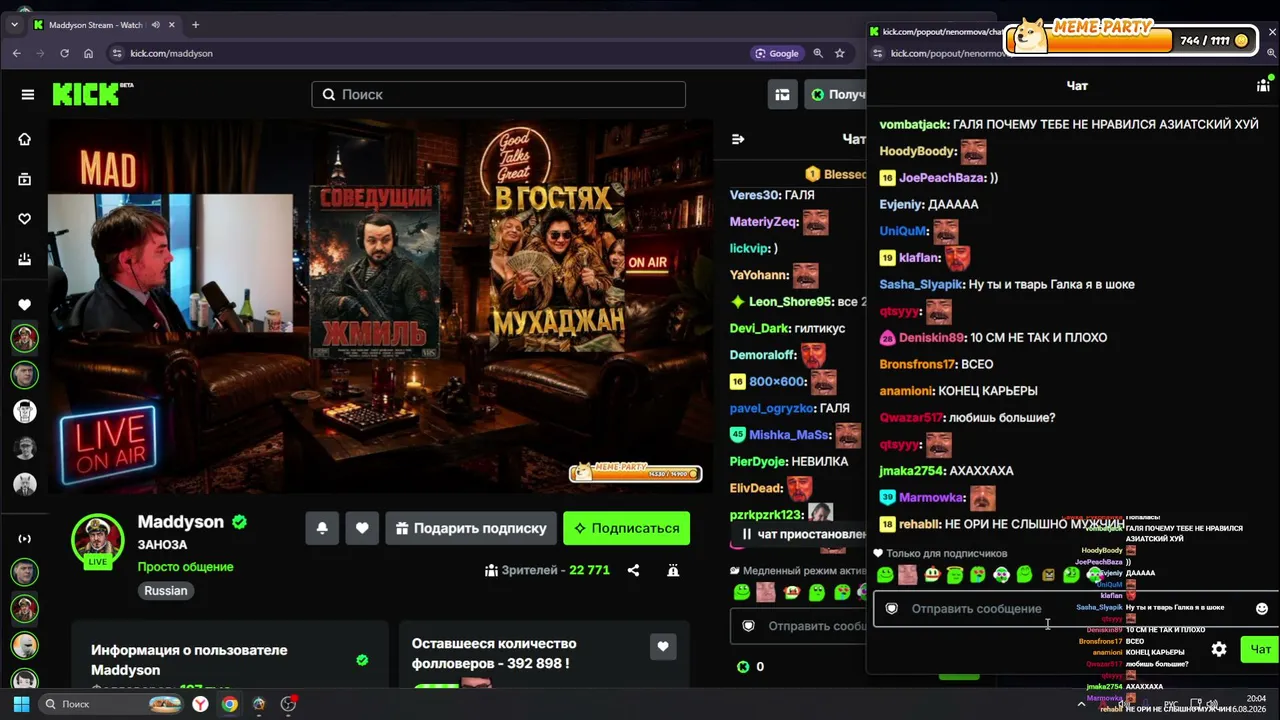The image size is (1280, 720).
Task: Open the Yandex browser taskbar icon
Action: click(x=201, y=704)
